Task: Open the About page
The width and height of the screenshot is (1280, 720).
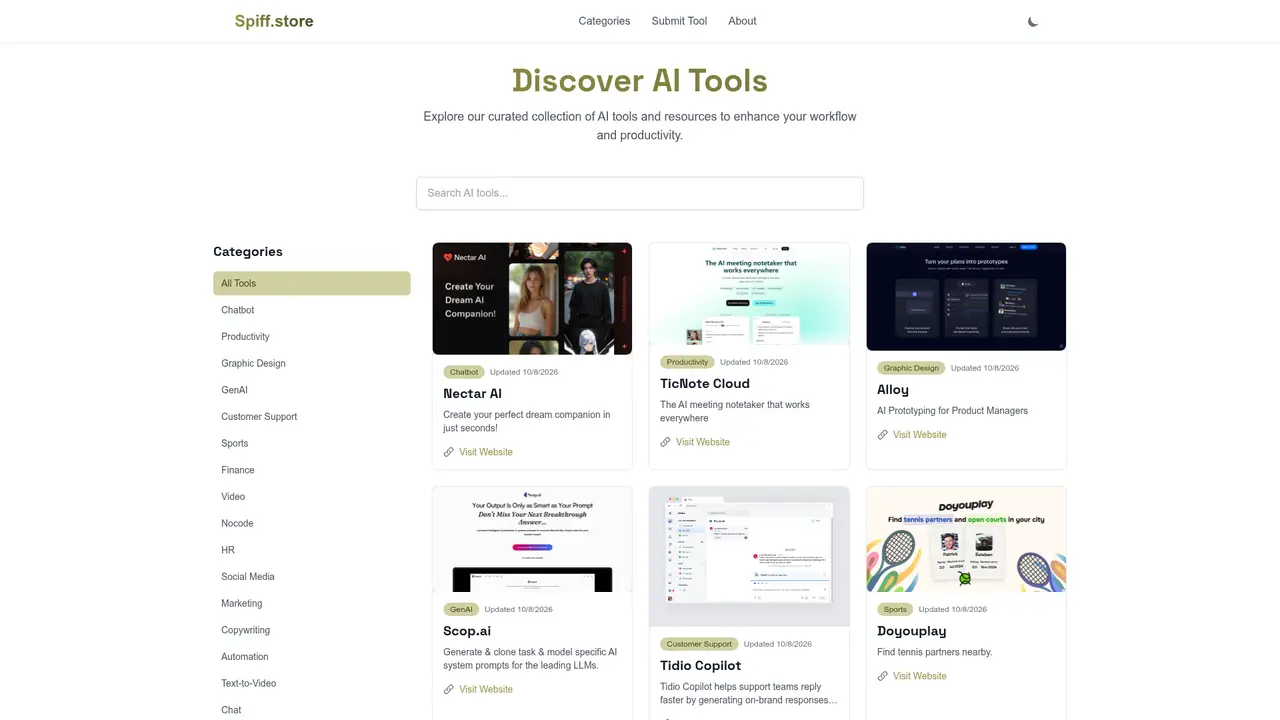Action: point(742,21)
